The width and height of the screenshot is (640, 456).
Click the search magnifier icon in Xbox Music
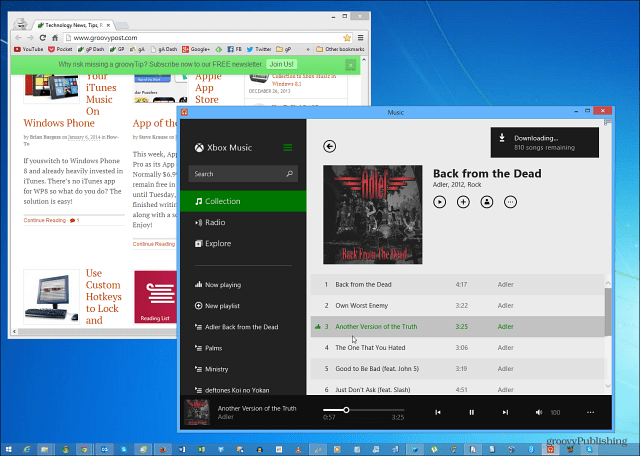(x=289, y=174)
